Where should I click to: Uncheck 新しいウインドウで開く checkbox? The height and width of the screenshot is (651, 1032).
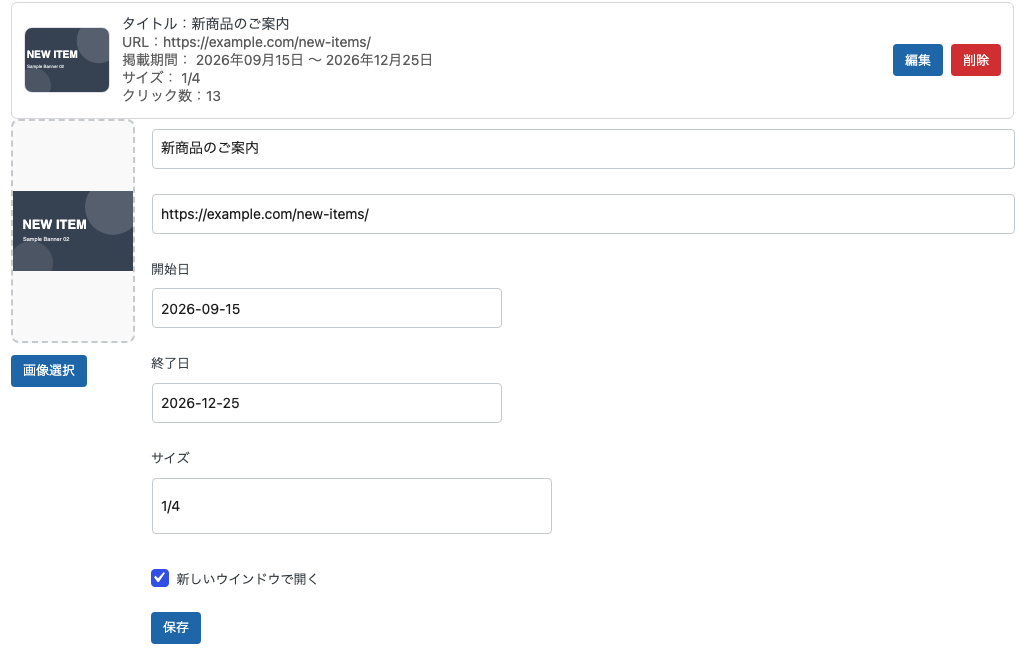[160, 578]
